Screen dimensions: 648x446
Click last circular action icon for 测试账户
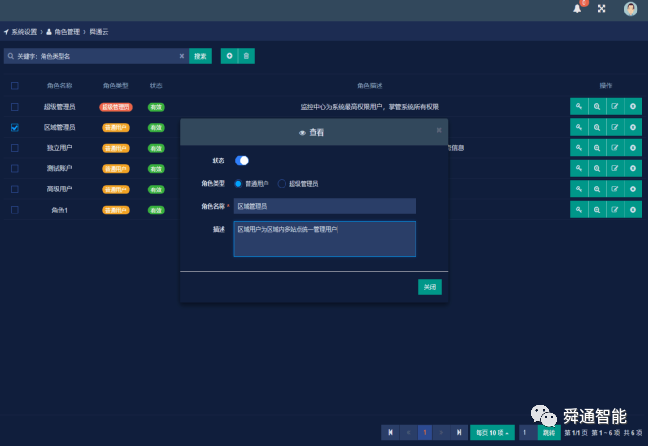(633, 168)
